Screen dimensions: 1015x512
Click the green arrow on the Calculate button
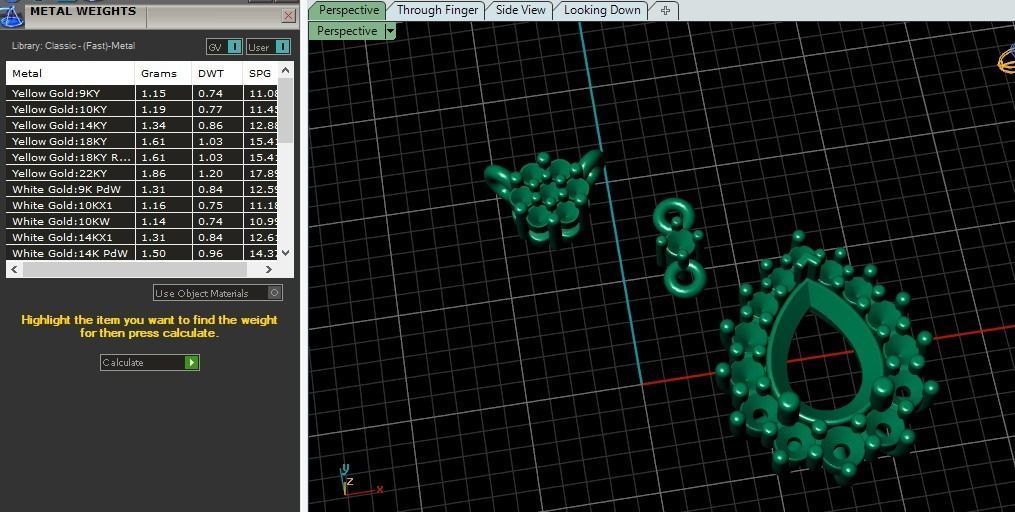(191, 362)
